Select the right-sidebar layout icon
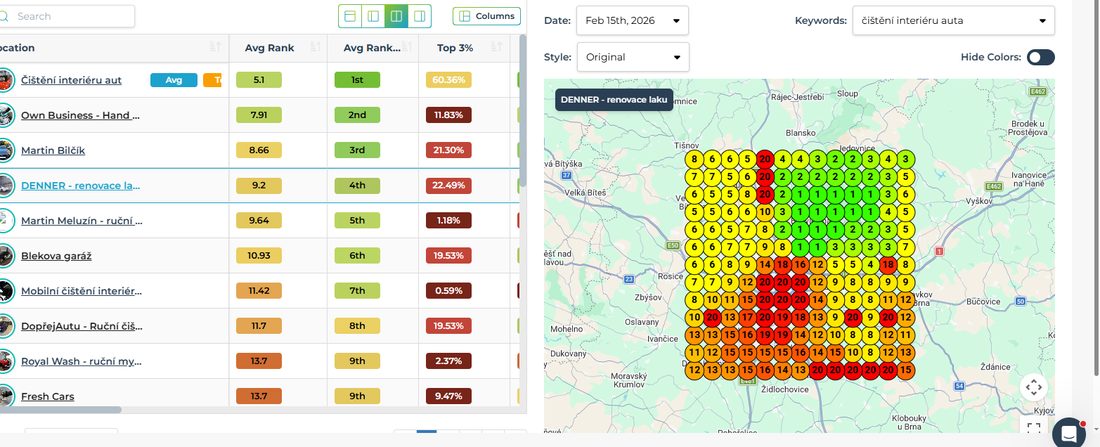The width and height of the screenshot is (1100, 447). tap(420, 16)
